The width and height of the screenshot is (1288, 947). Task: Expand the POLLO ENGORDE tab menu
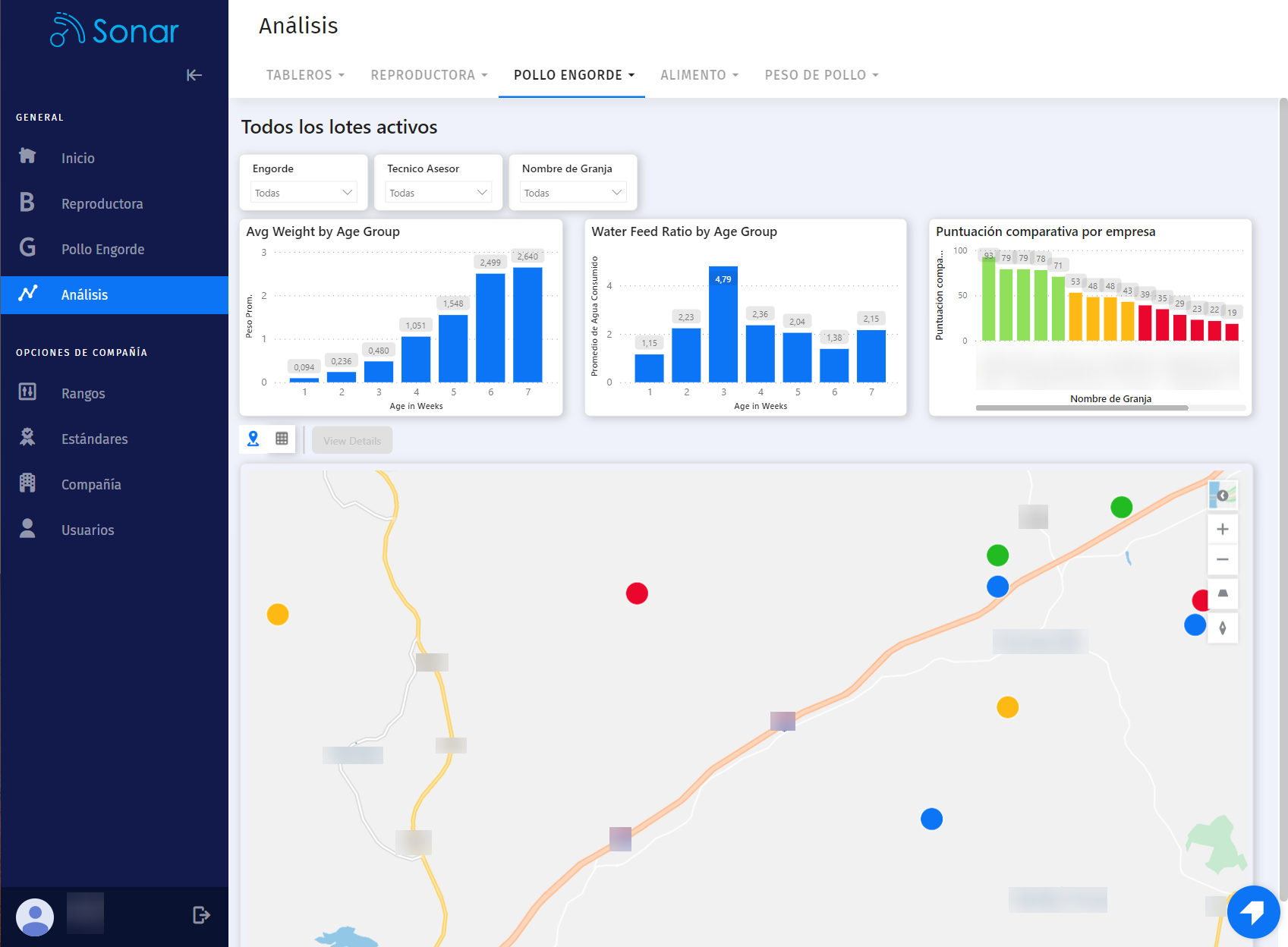coord(574,75)
